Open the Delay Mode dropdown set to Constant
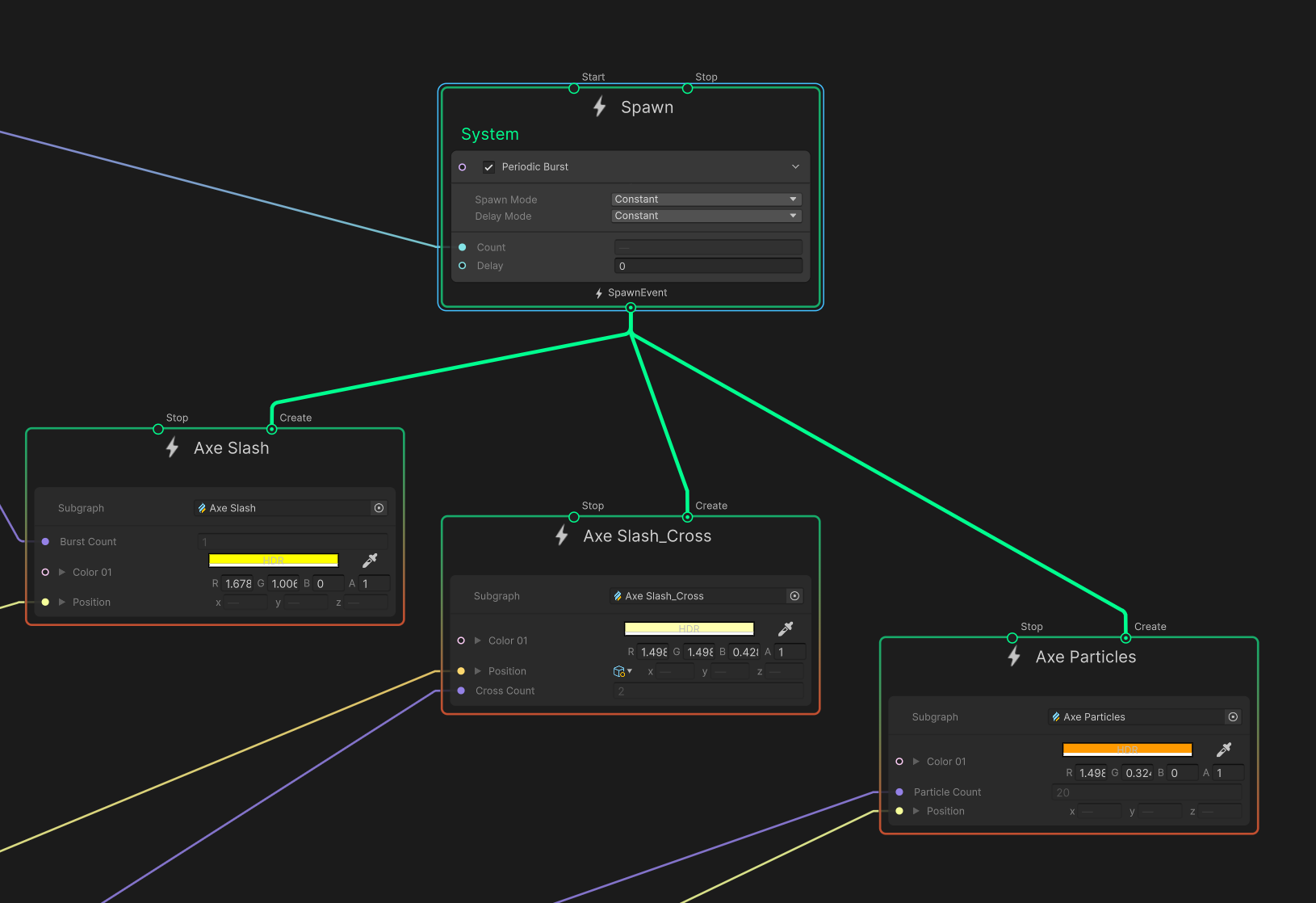 tap(705, 216)
